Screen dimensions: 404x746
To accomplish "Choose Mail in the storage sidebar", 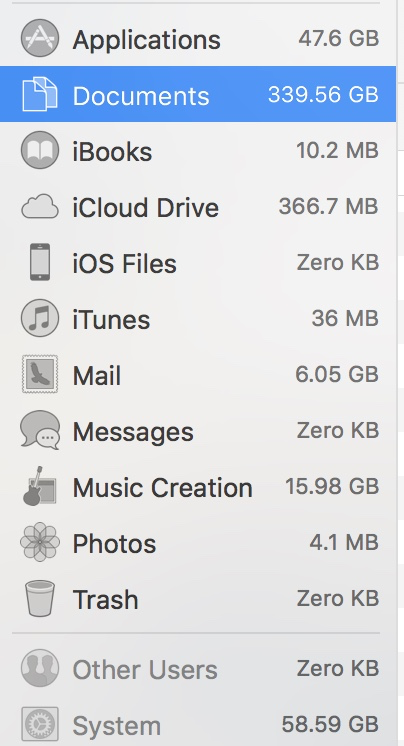I will [198, 374].
